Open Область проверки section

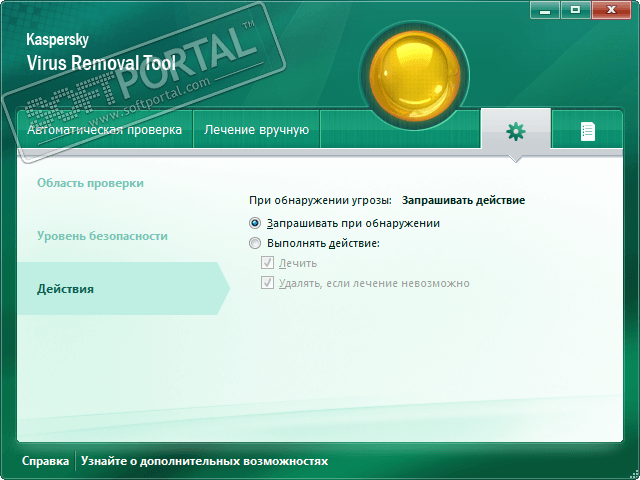pos(90,183)
